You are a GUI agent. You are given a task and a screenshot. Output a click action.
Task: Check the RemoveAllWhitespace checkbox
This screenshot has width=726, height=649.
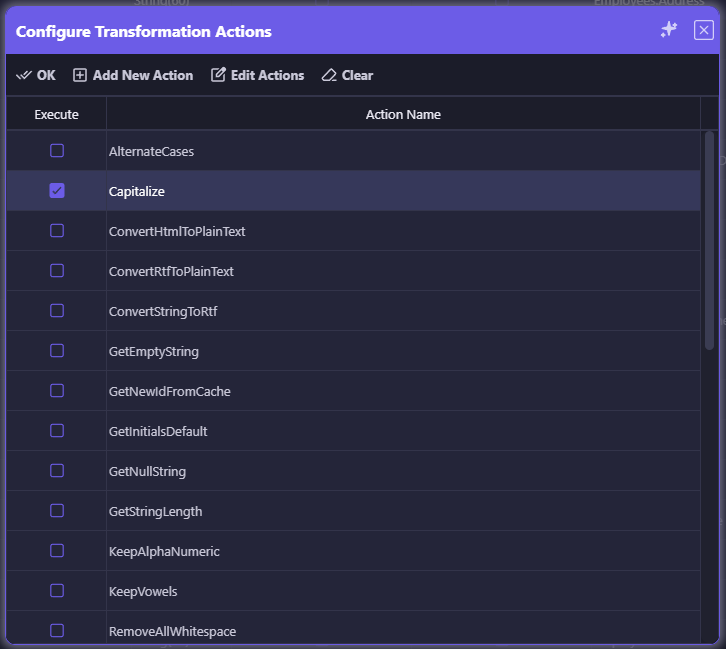point(57,631)
